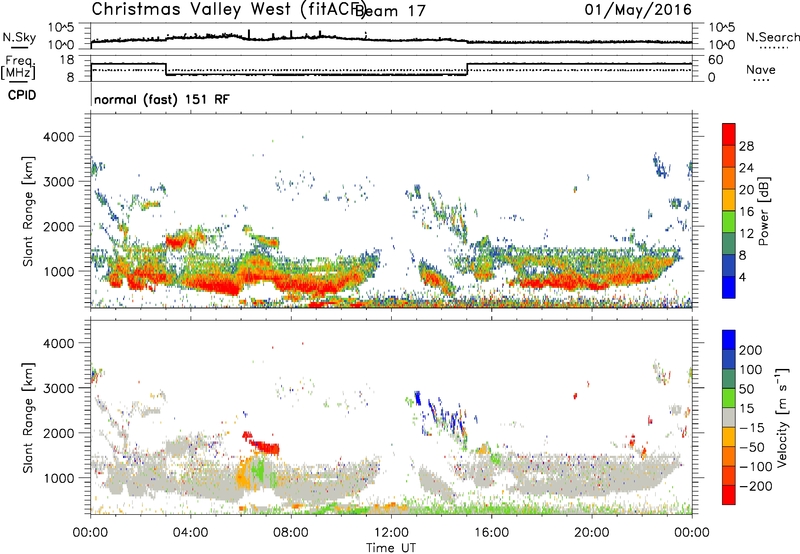Click the '60' tick on Nave axis
The width and height of the screenshot is (800, 554).
tap(716, 60)
